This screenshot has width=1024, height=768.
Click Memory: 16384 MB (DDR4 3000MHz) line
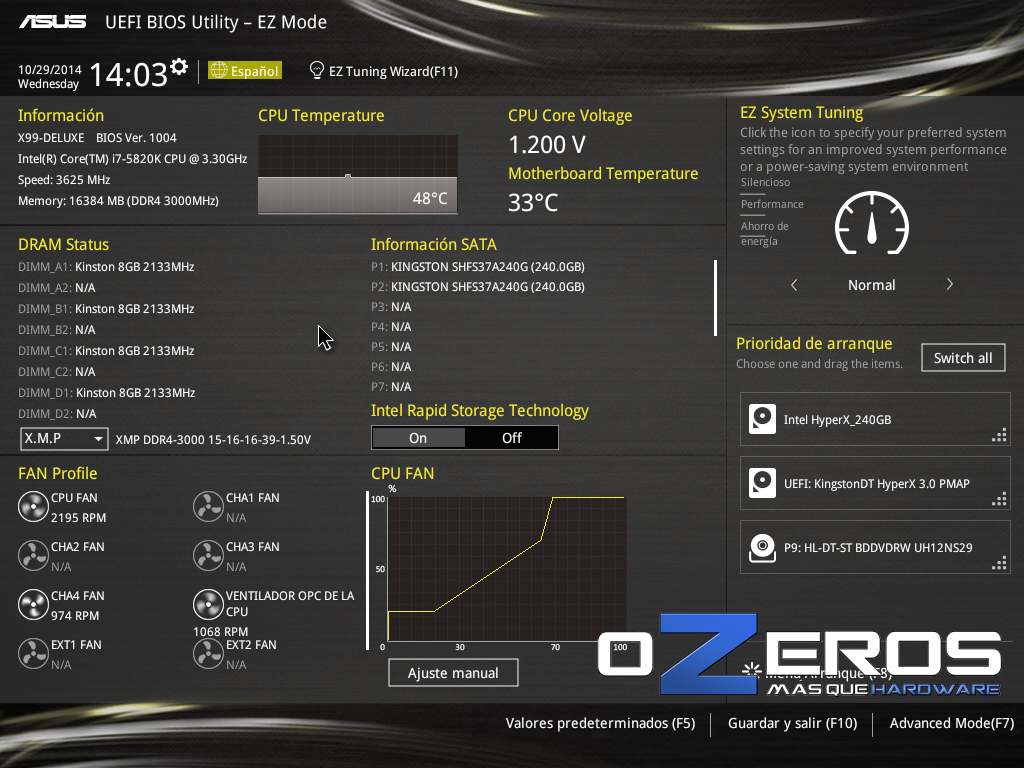[118, 200]
